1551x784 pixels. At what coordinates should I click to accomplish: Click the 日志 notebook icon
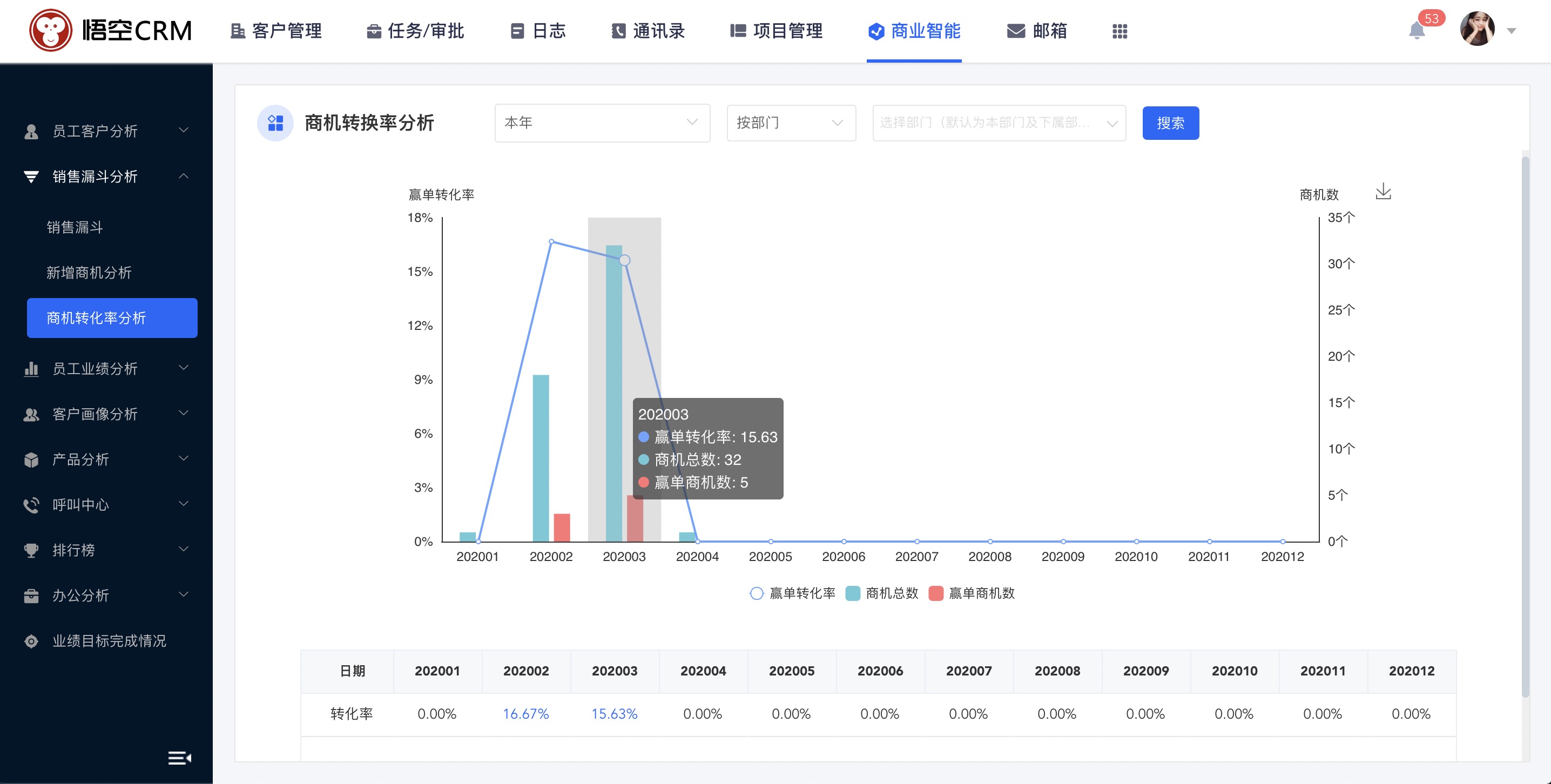(517, 31)
